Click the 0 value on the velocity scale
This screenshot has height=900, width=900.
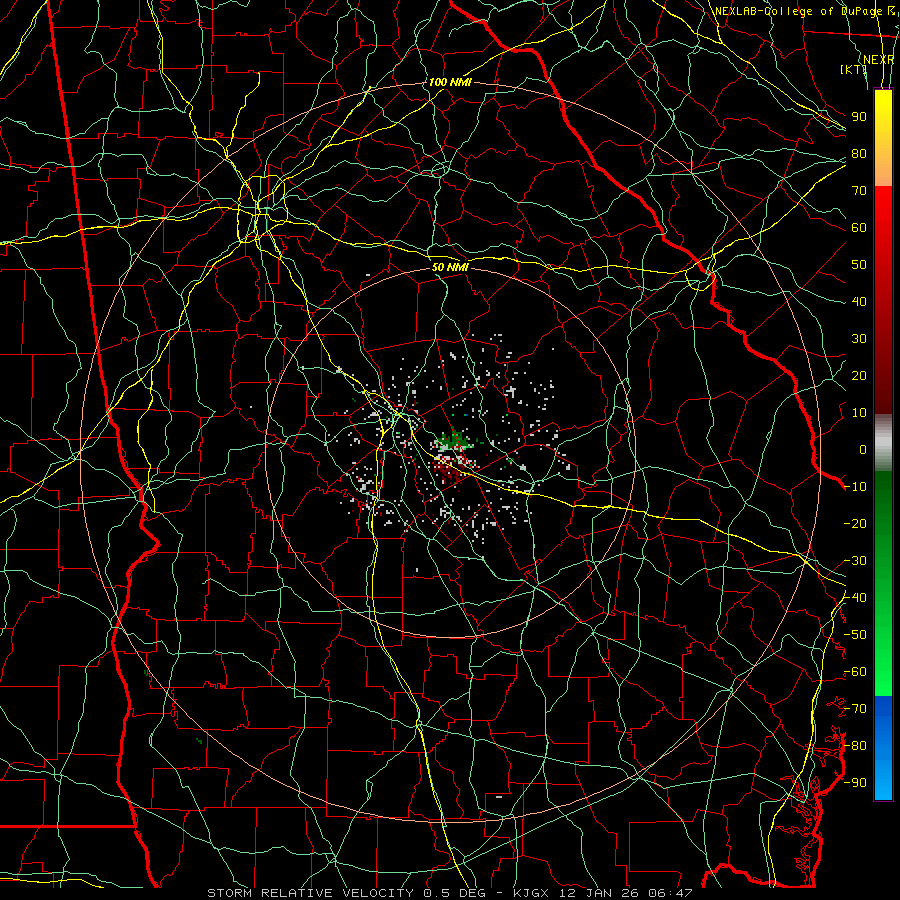(x=863, y=450)
